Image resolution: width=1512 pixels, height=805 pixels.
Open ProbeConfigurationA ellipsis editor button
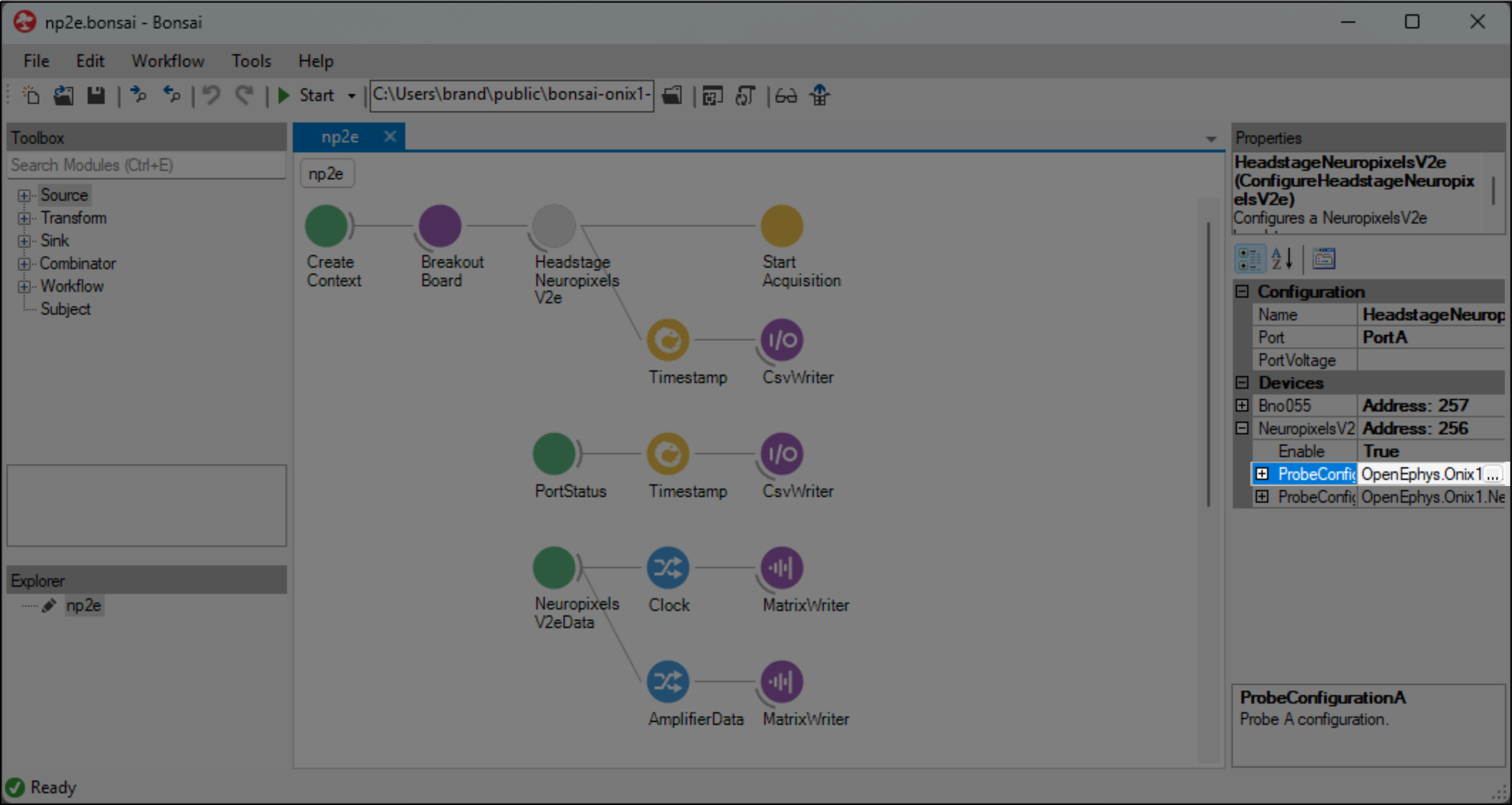pos(1493,475)
